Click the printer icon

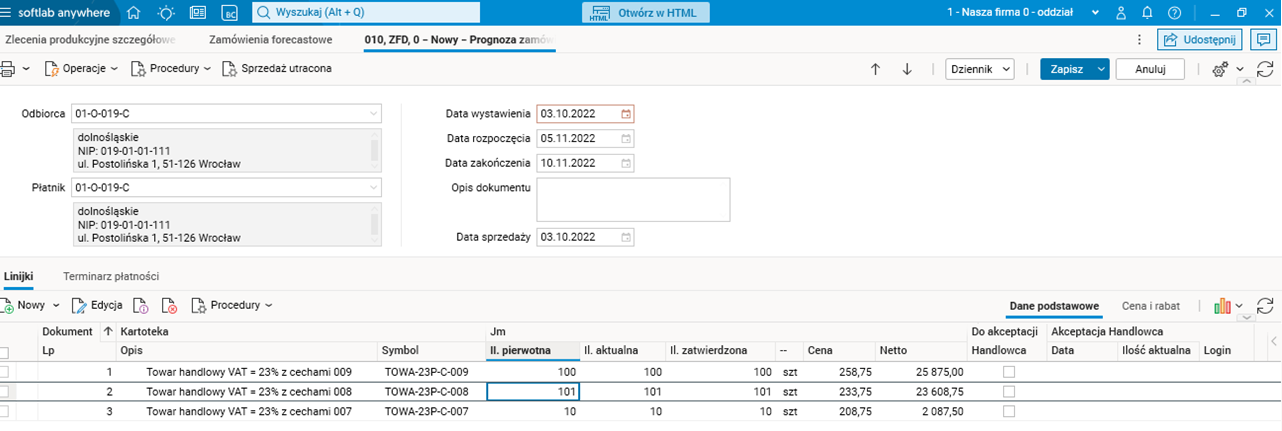coord(7,69)
